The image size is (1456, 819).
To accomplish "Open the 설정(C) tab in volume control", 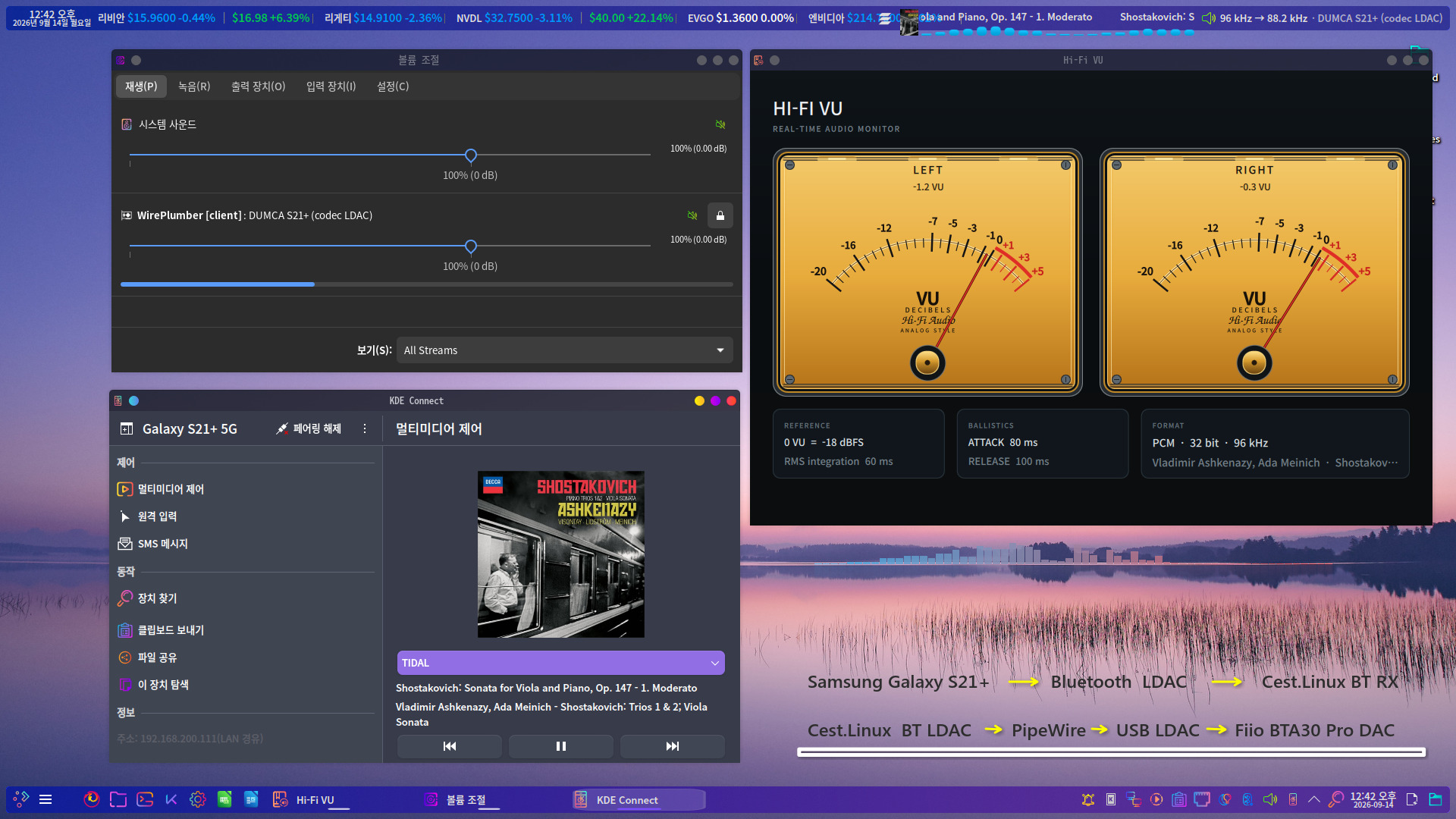I will [393, 86].
